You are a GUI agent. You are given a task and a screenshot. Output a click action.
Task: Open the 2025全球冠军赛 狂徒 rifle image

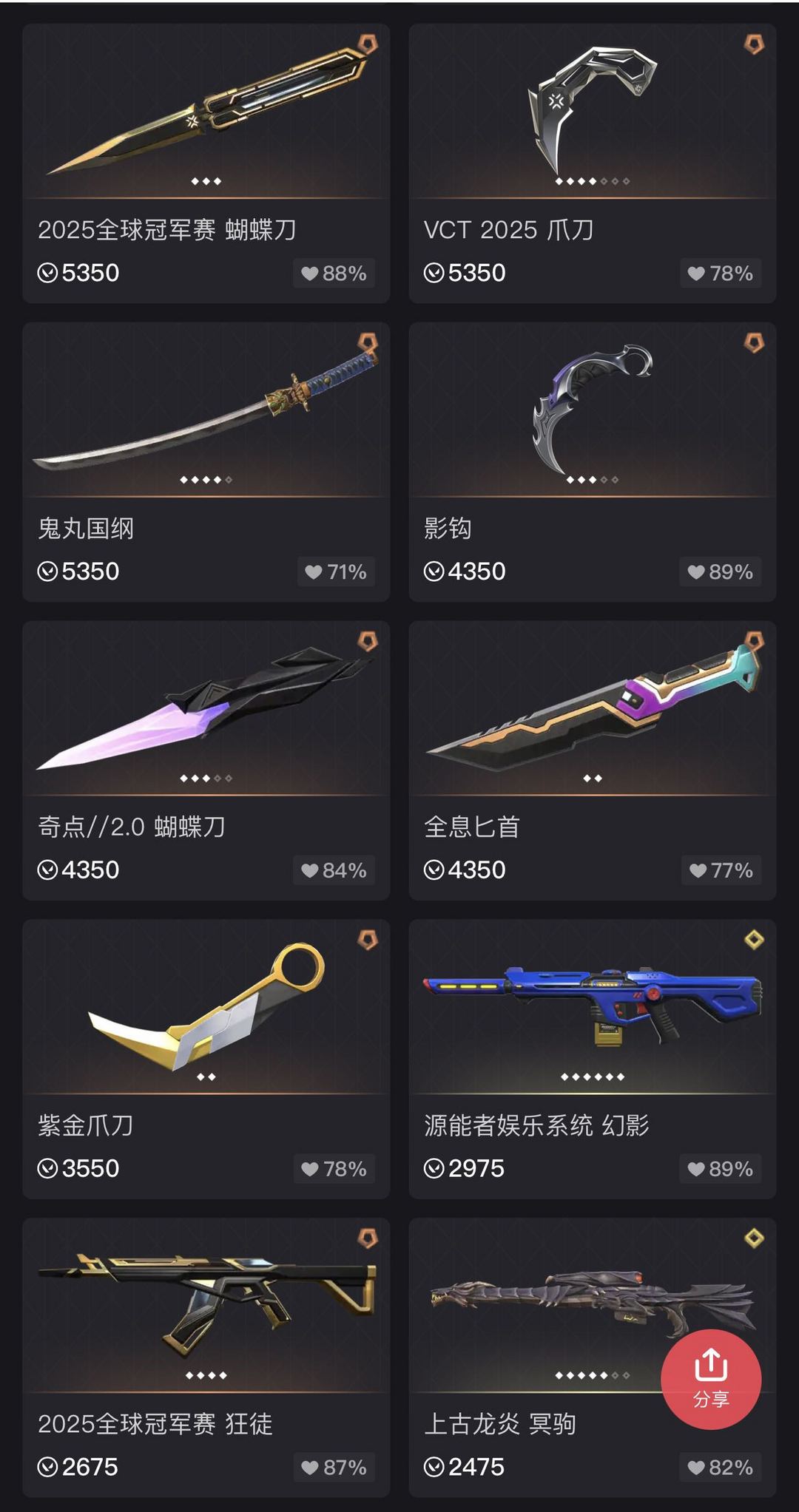(206, 1305)
